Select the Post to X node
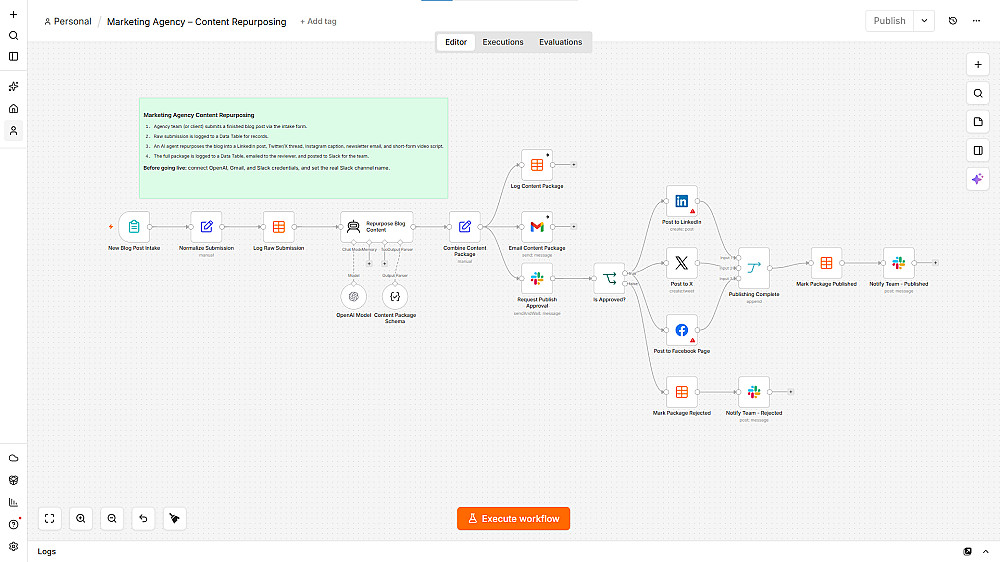This screenshot has height=562, width=1000. pyautogui.click(x=681, y=263)
